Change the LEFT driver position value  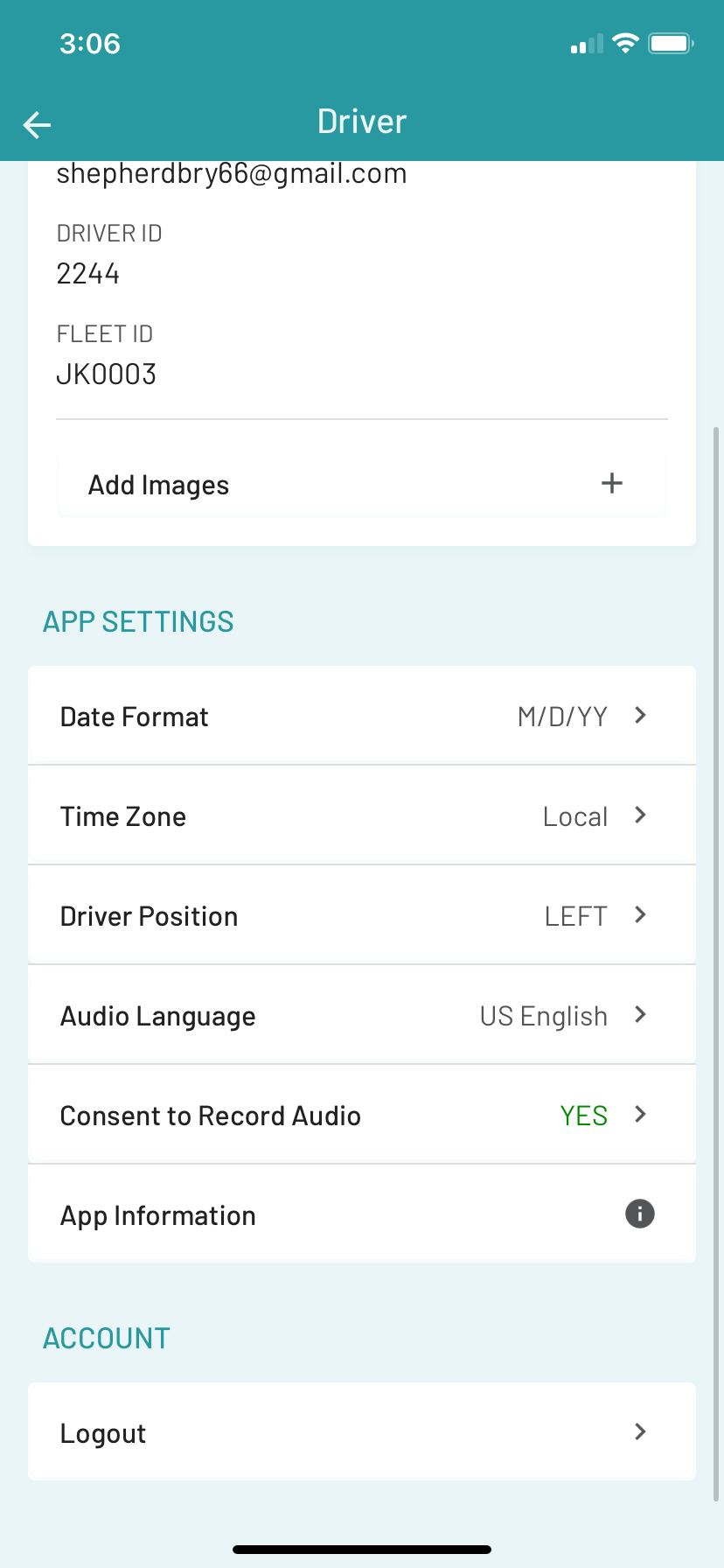575,916
